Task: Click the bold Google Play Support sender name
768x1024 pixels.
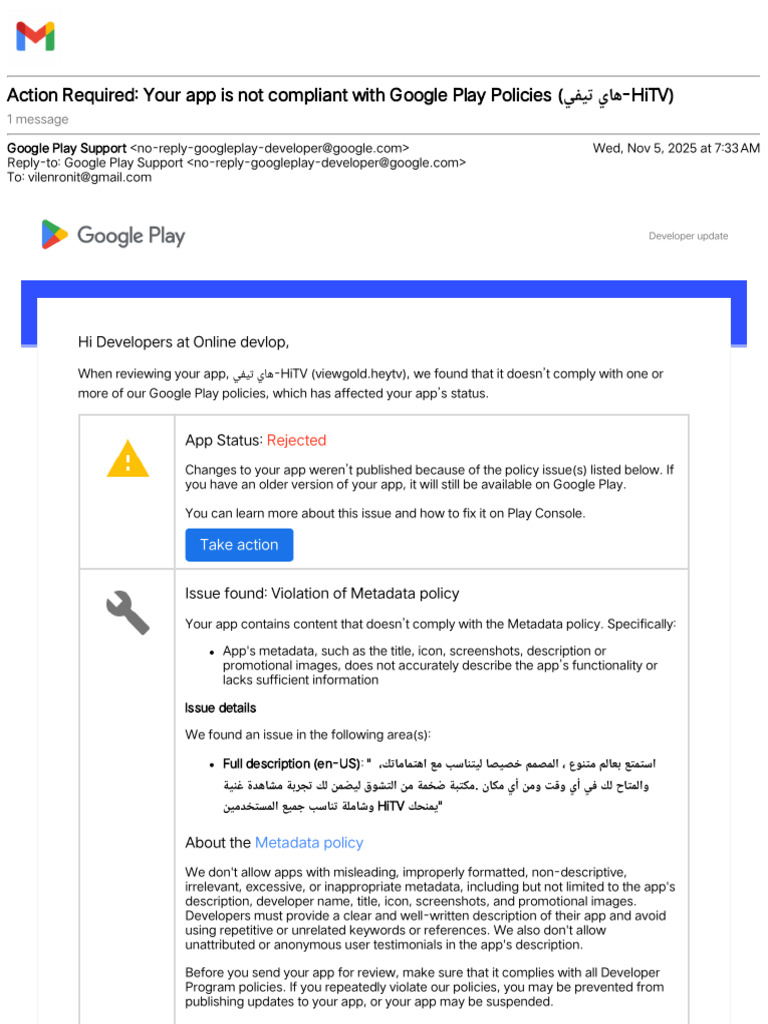Action: click(67, 148)
